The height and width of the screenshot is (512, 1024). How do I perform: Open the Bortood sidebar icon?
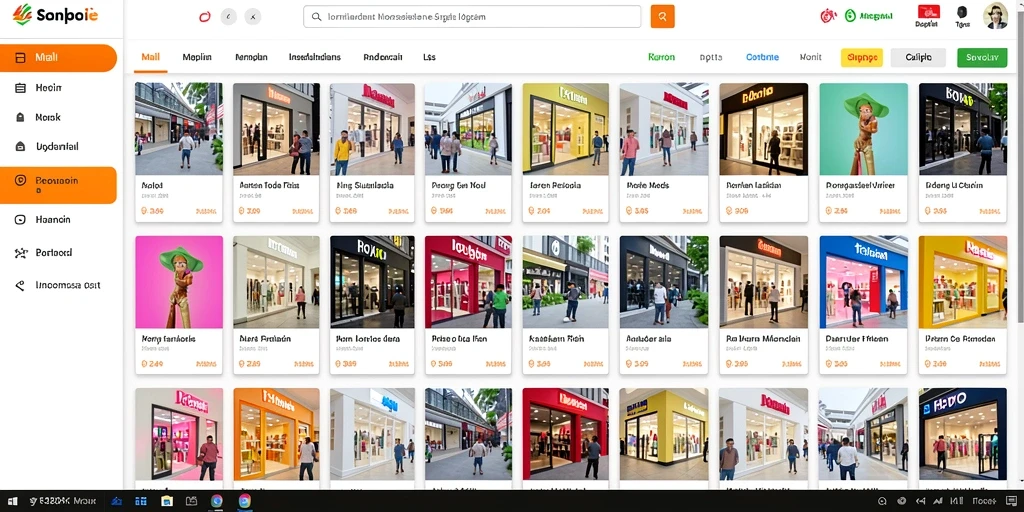click(x=21, y=253)
